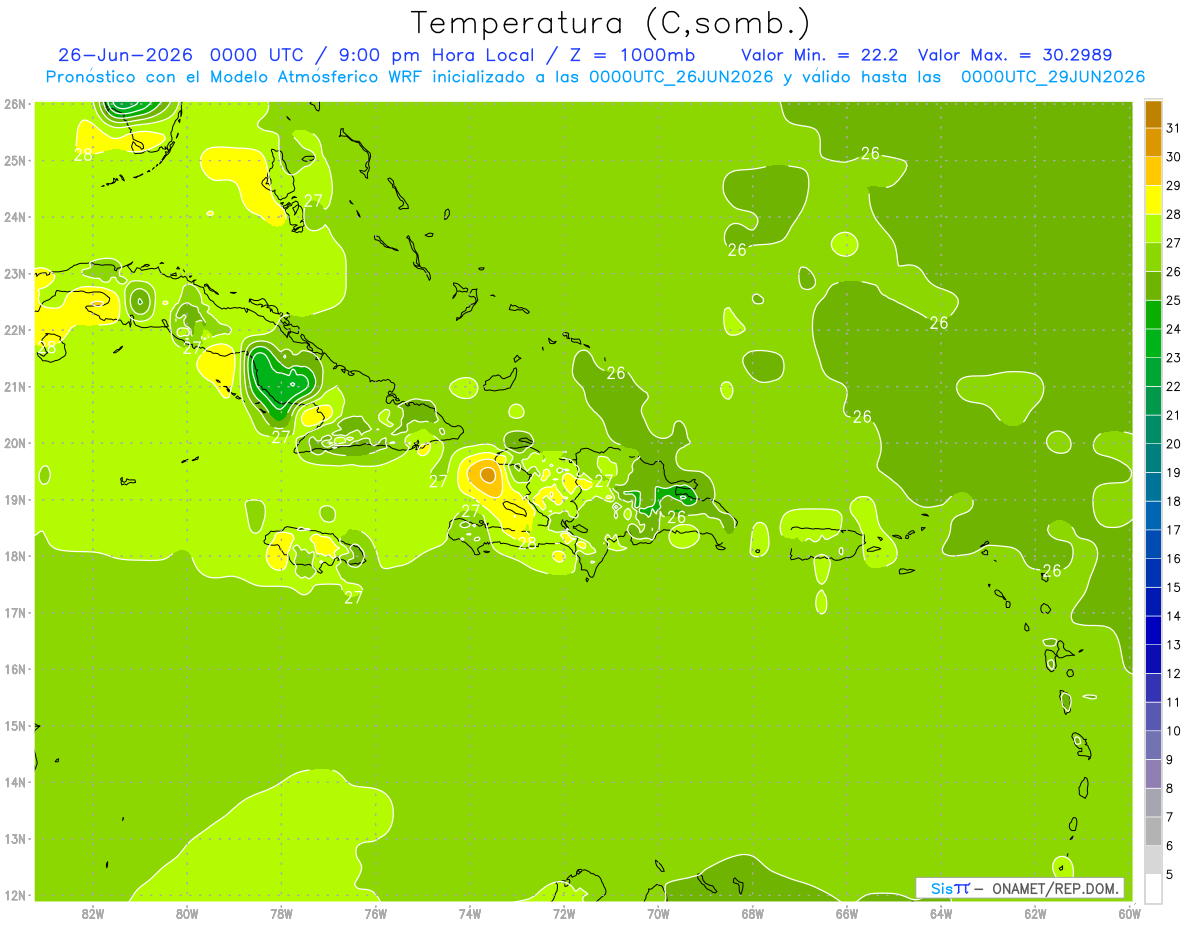Click the "21N" latitude axis label
Screen dimensions: 1200x927
[14, 386]
